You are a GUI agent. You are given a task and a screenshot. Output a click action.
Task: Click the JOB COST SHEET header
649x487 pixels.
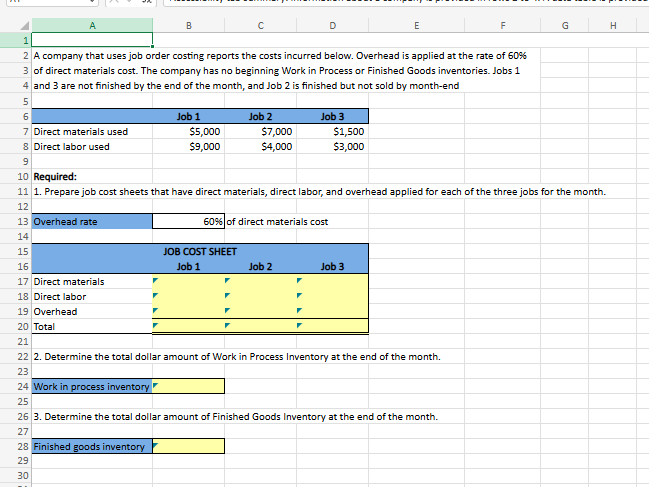[x=200, y=252]
